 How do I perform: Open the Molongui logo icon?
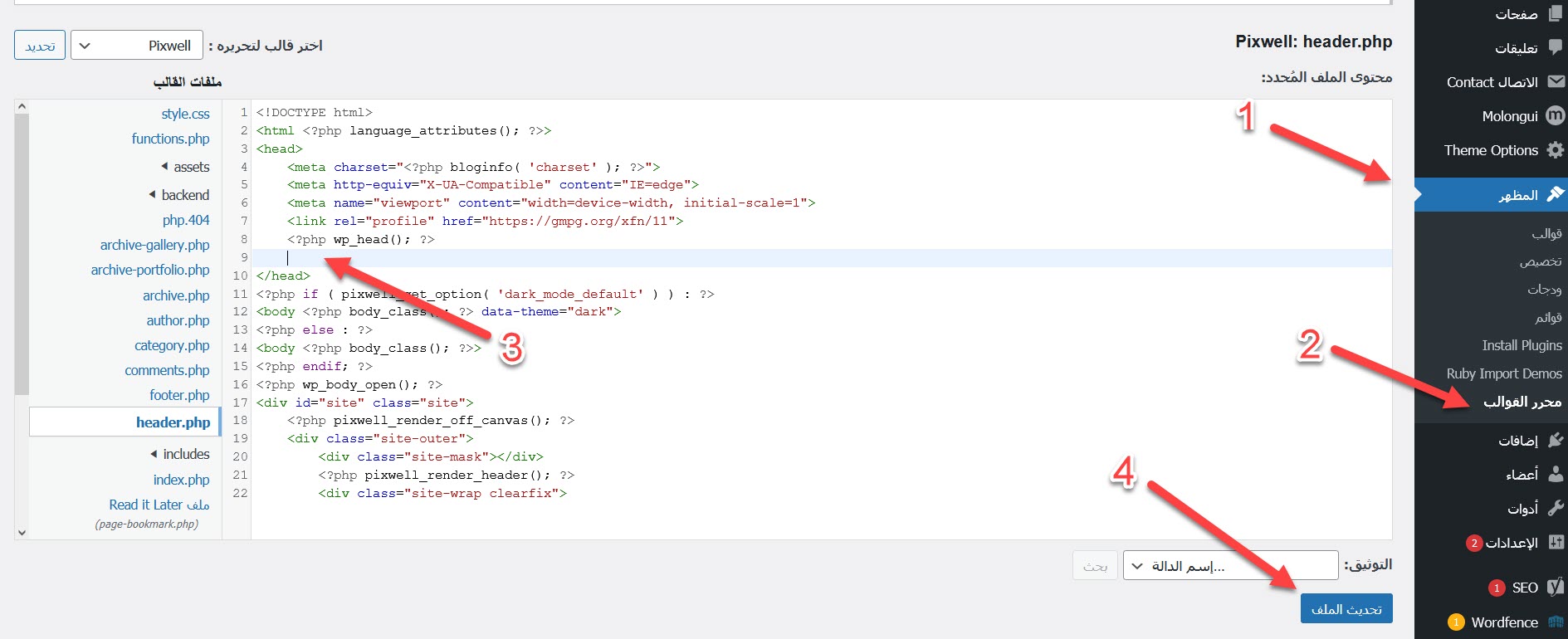[1556, 116]
